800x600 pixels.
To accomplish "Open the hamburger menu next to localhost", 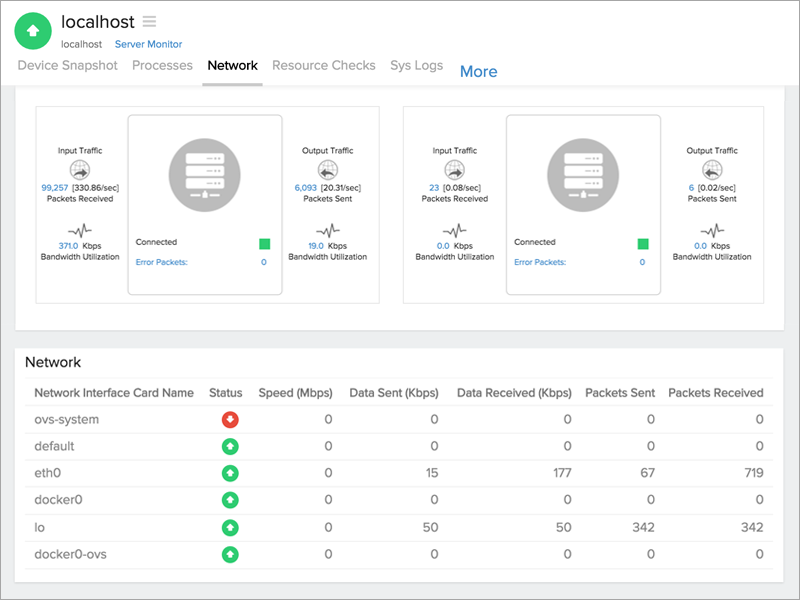I will (149, 21).
